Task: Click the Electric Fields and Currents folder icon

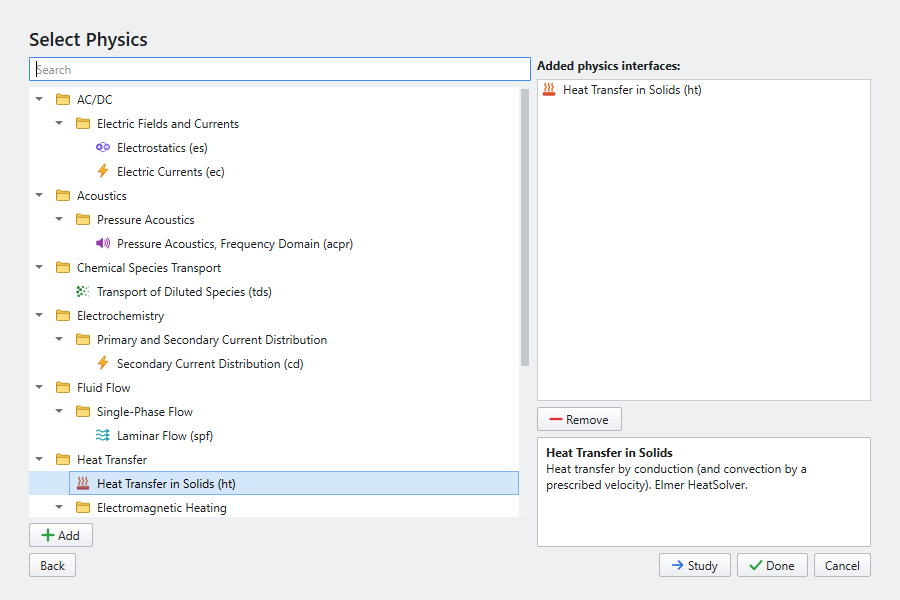Action: (83, 123)
